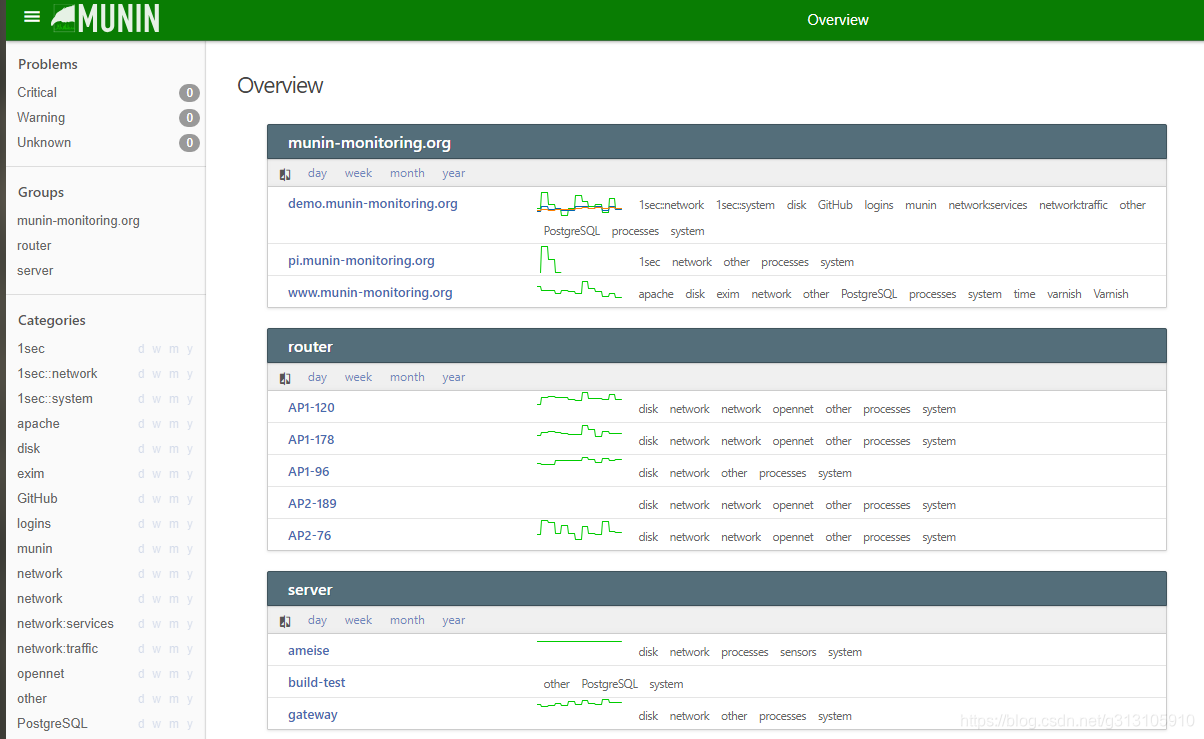
Task: Open pi.munin-monitoring.org host
Action: pyautogui.click(x=361, y=260)
